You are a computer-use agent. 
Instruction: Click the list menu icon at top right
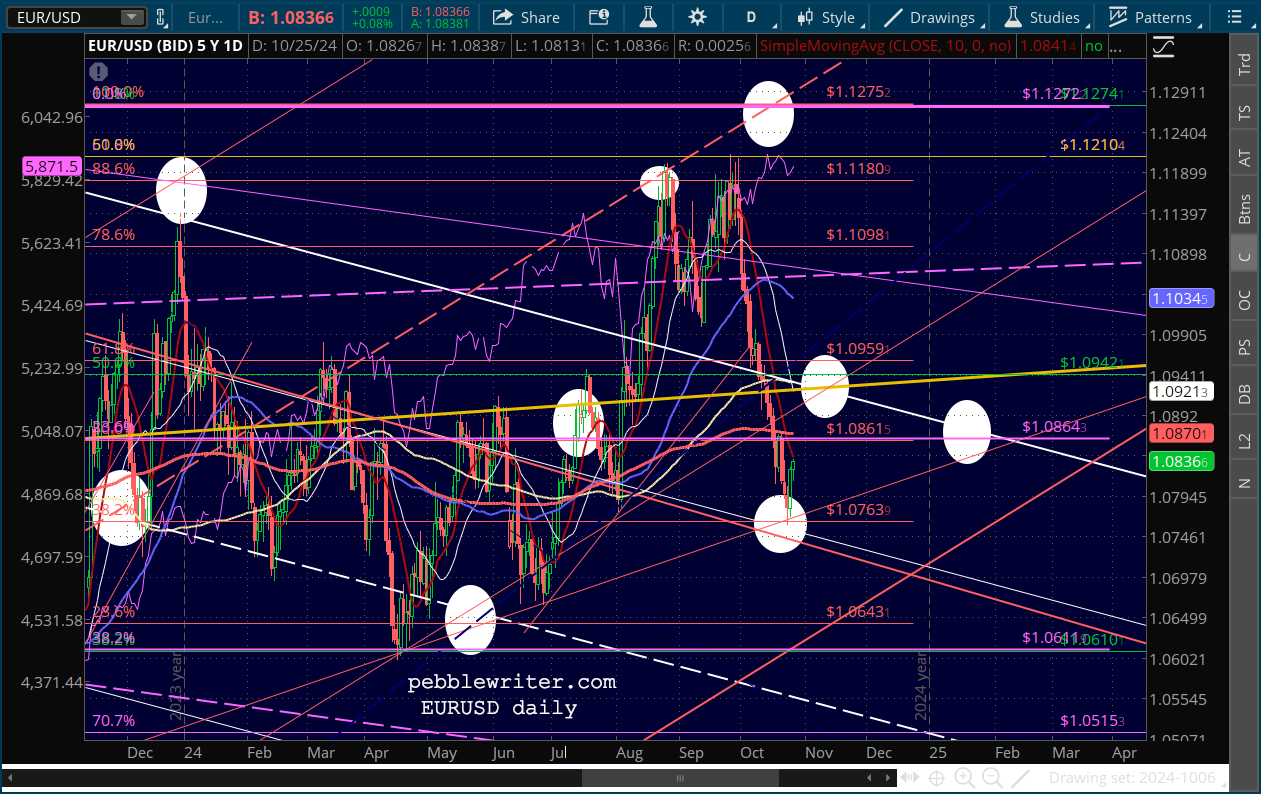[x=1232, y=17]
